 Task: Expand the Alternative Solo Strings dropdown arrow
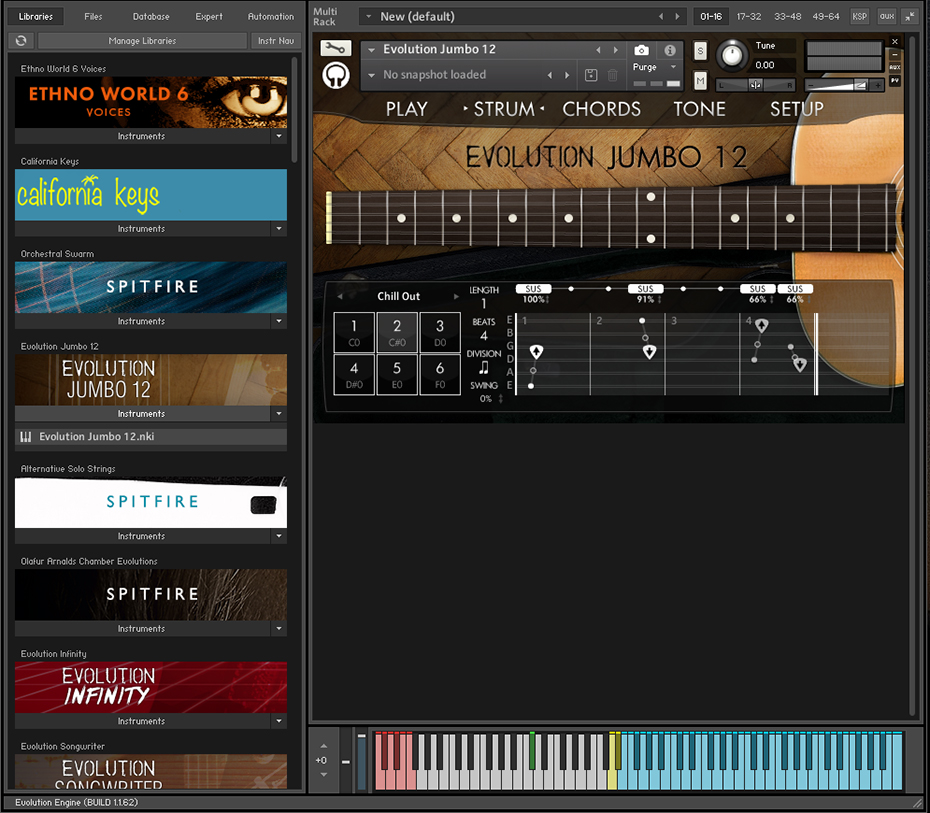279,535
